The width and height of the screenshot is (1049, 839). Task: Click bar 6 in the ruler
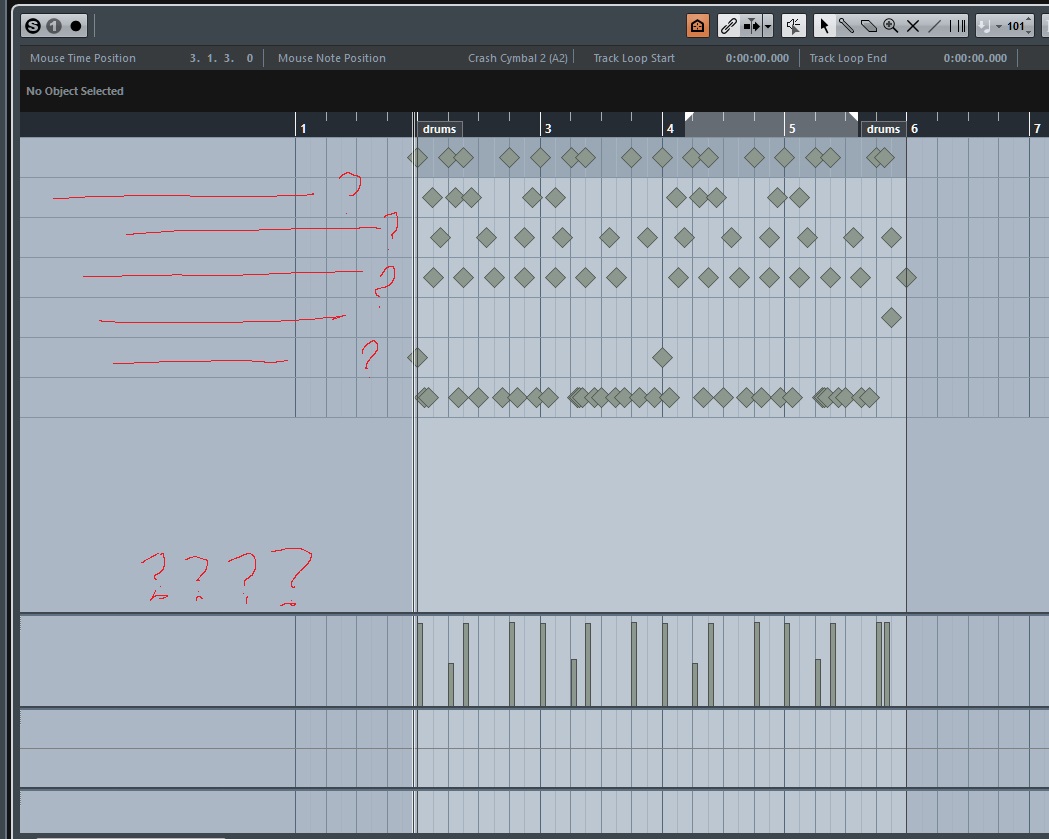pos(915,128)
